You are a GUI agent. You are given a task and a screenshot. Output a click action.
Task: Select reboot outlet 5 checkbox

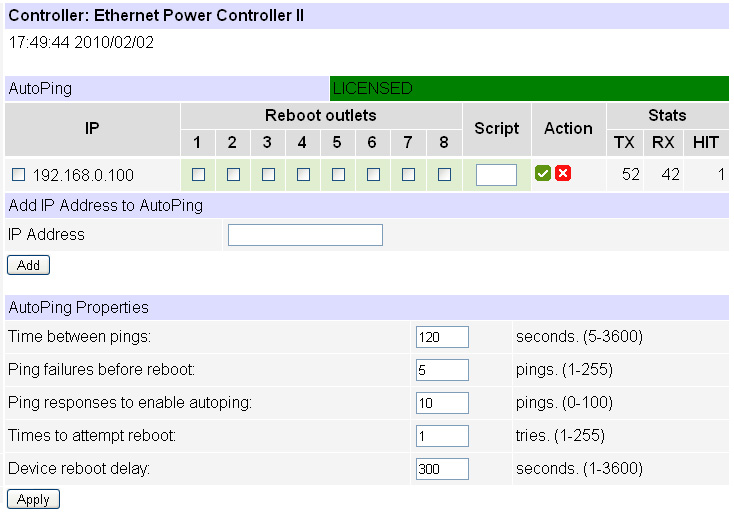338,175
